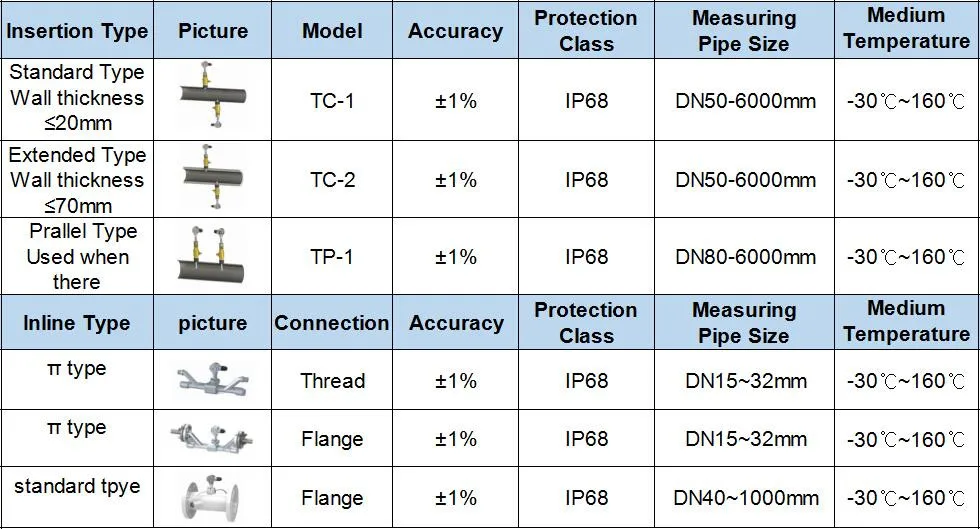The width and height of the screenshot is (980, 529).
Task: Select the π type Flange connection picture
Action: [x=212, y=437]
